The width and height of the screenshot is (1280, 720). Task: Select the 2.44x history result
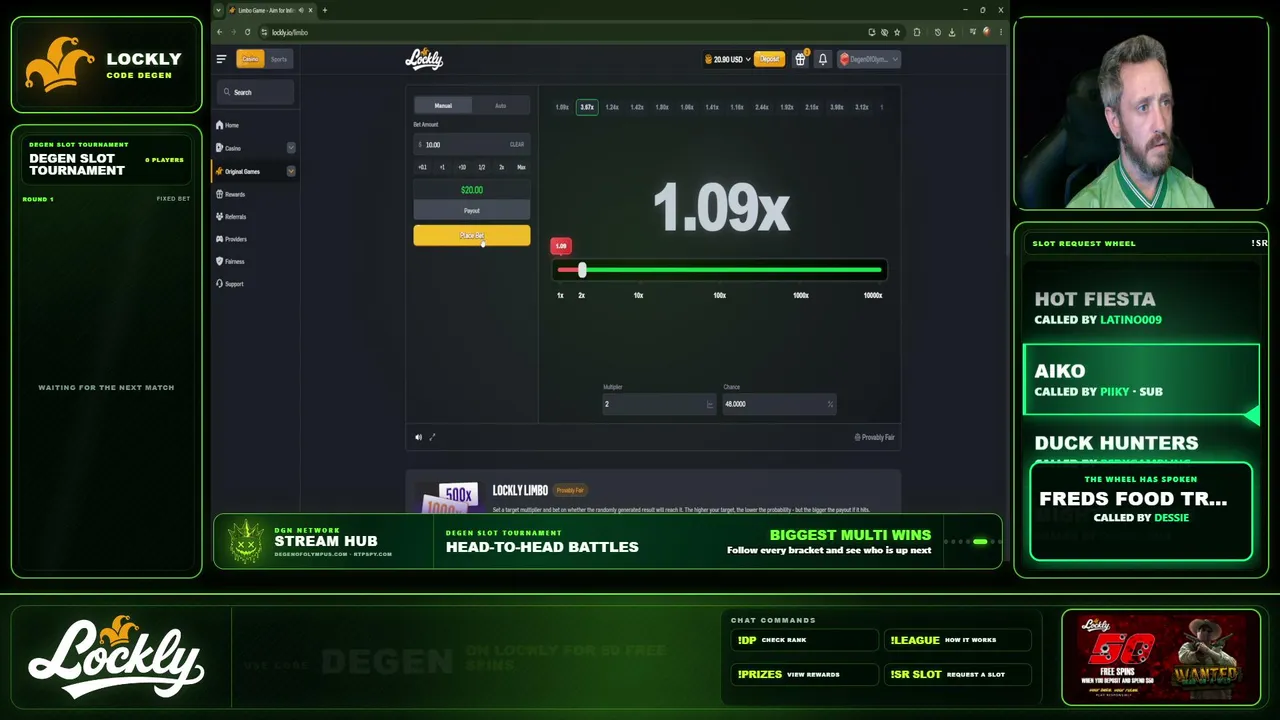[x=762, y=107]
